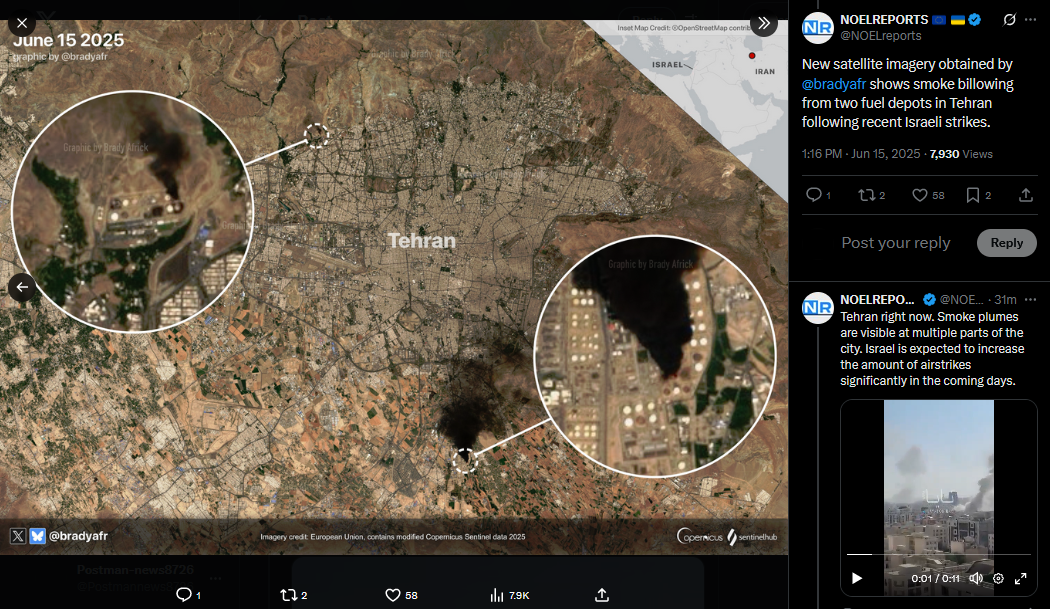Open video settings gear icon
The width and height of the screenshot is (1050, 609).
coord(998,578)
